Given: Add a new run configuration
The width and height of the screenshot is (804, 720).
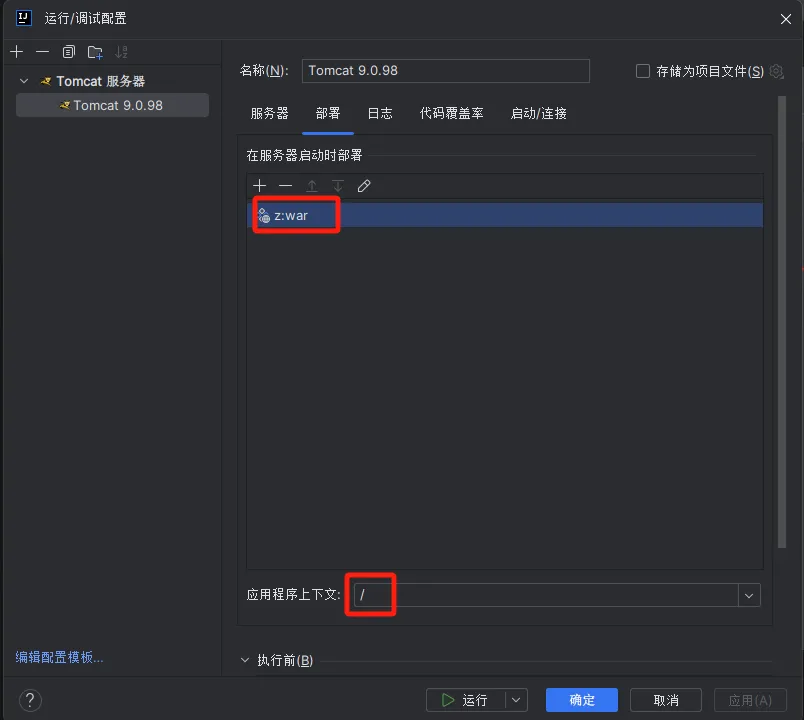Looking at the screenshot, I should (x=16, y=52).
